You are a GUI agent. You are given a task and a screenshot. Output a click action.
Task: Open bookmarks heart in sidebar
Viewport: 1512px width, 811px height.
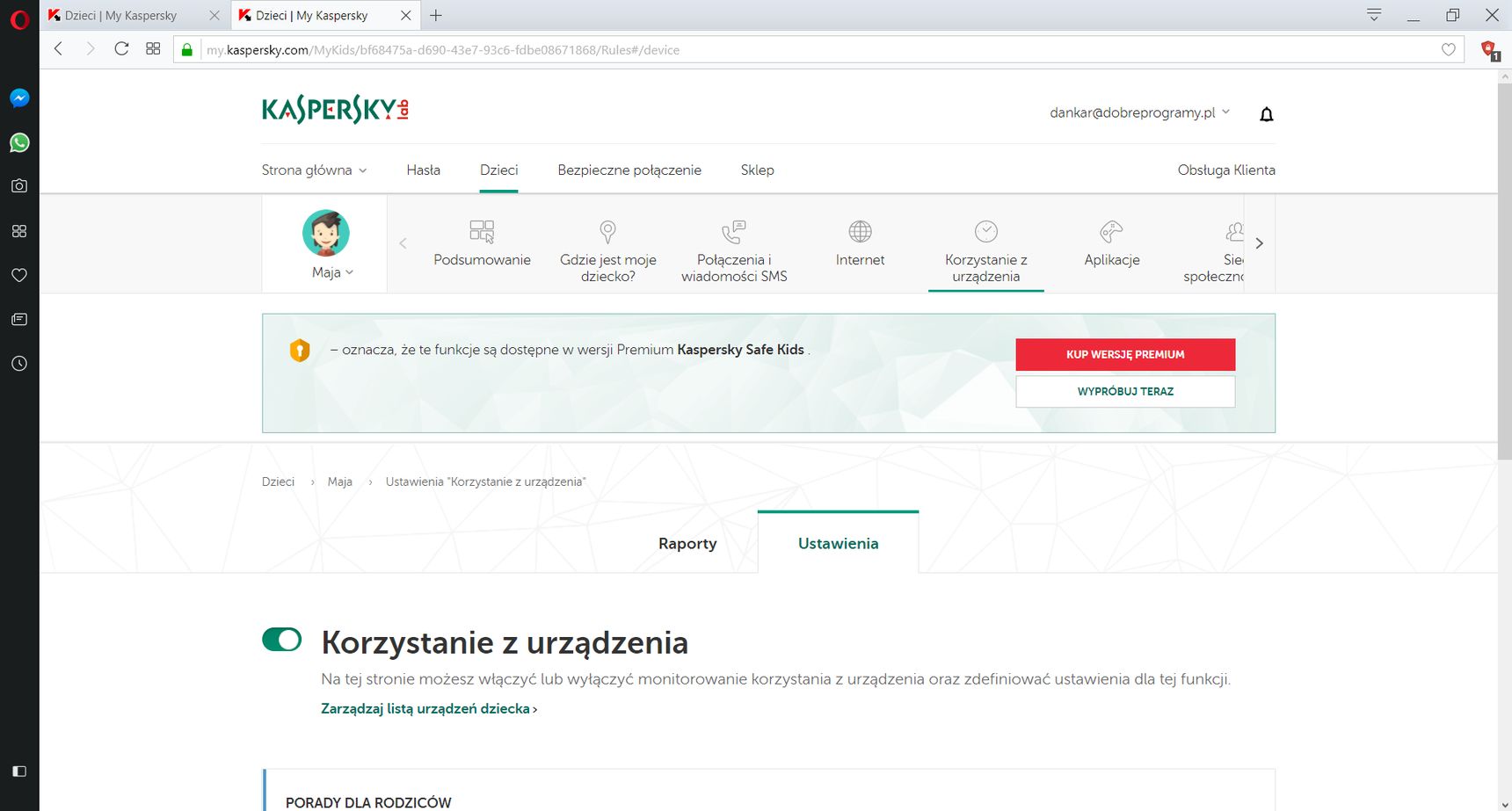19,275
